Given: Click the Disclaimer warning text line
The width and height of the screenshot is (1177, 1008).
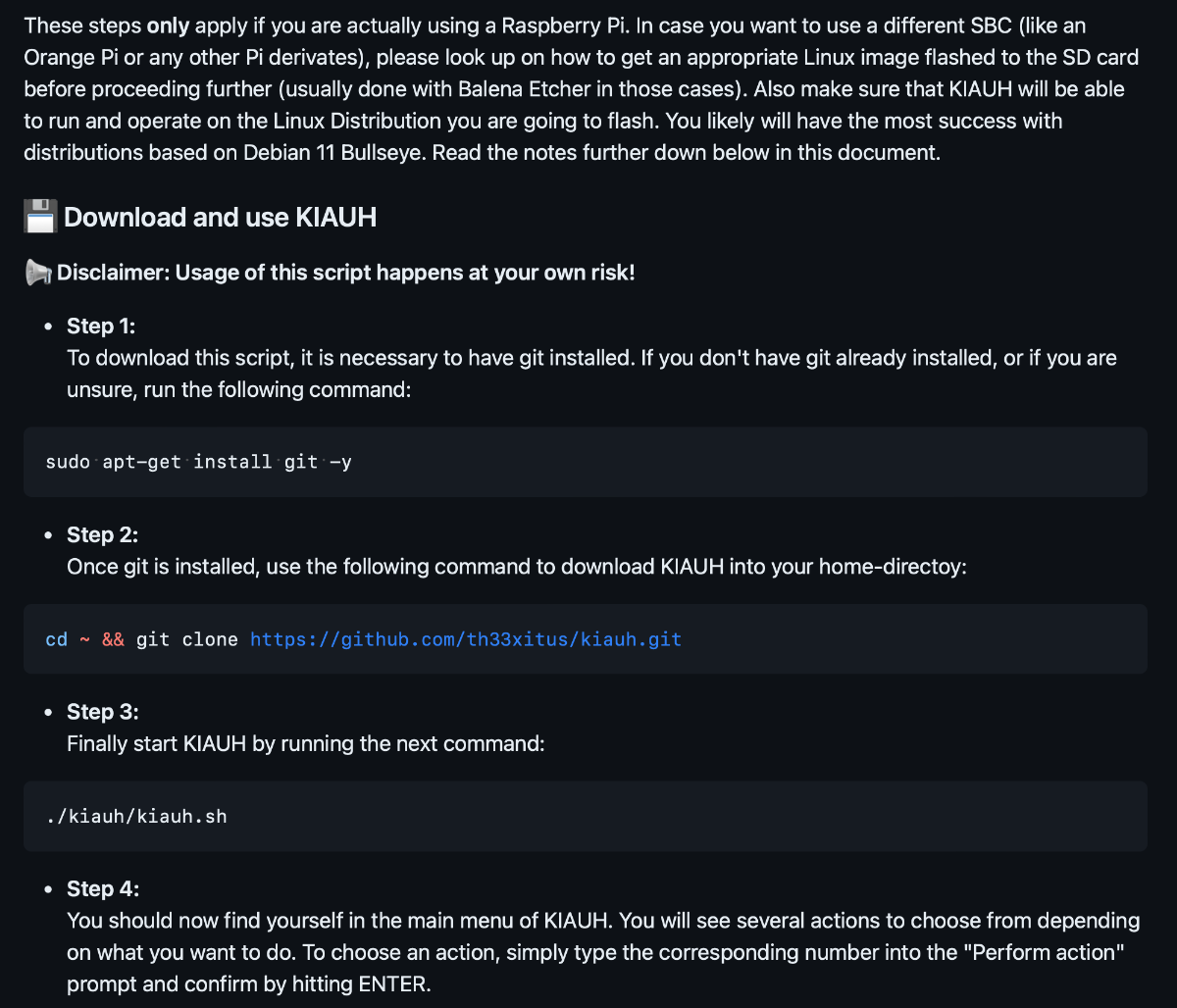Looking at the screenshot, I should click(346, 274).
